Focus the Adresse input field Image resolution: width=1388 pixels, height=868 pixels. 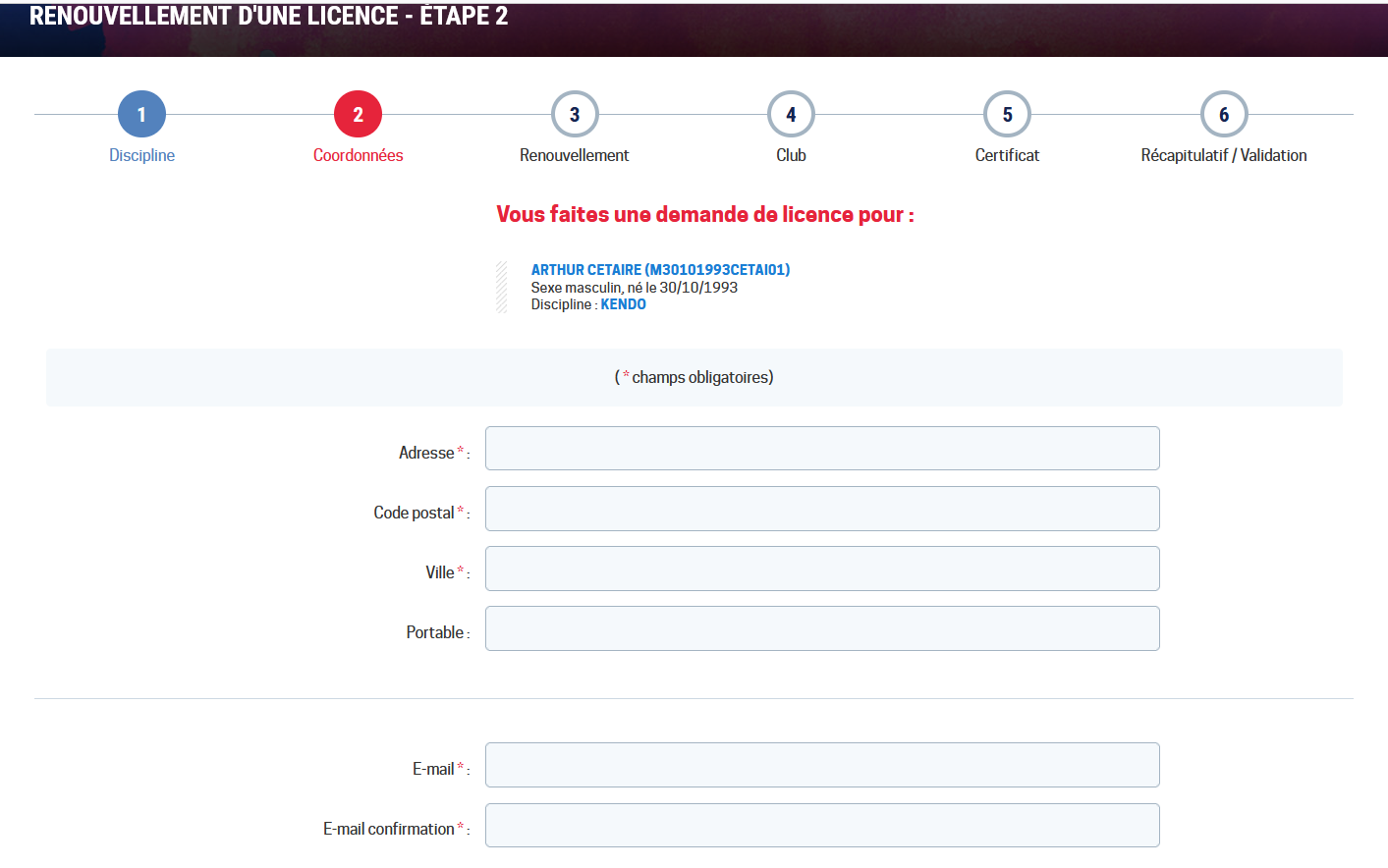tap(822, 449)
